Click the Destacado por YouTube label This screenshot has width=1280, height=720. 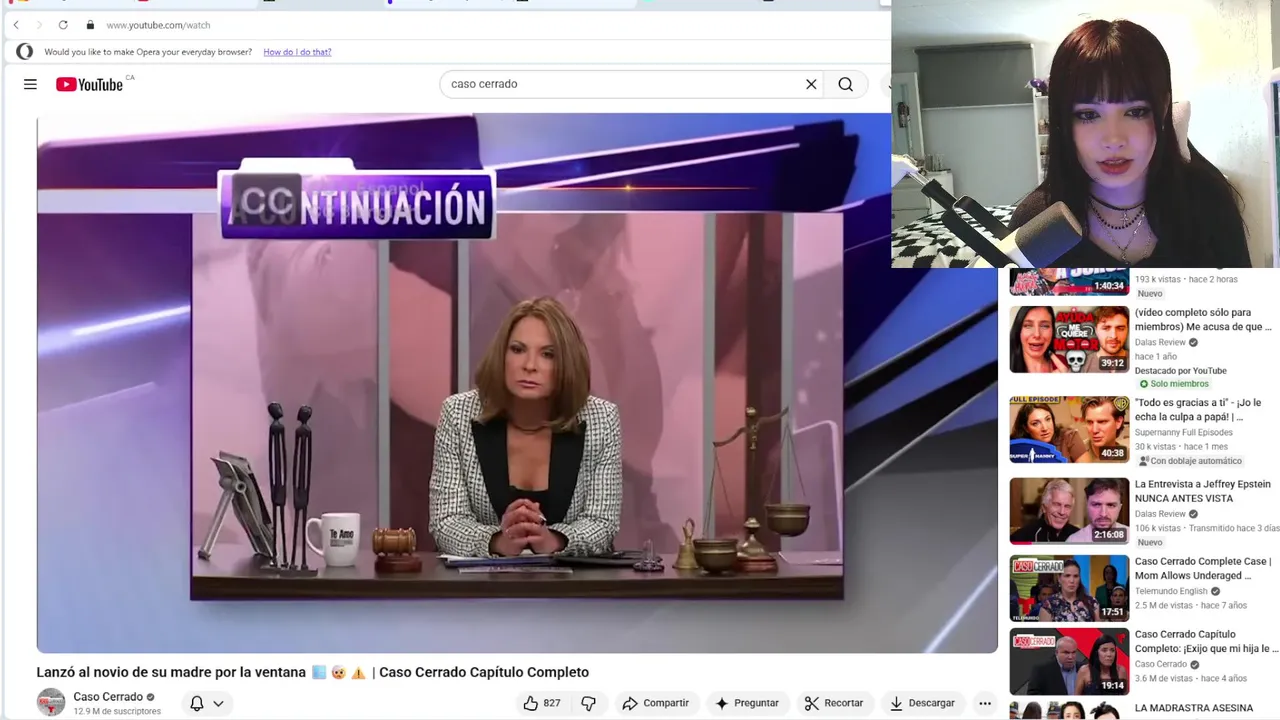(x=1180, y=371)
